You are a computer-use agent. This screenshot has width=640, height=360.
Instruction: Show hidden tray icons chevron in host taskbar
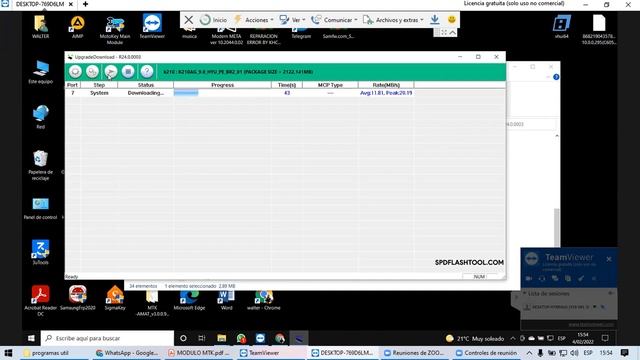click(x=529, y=353)
